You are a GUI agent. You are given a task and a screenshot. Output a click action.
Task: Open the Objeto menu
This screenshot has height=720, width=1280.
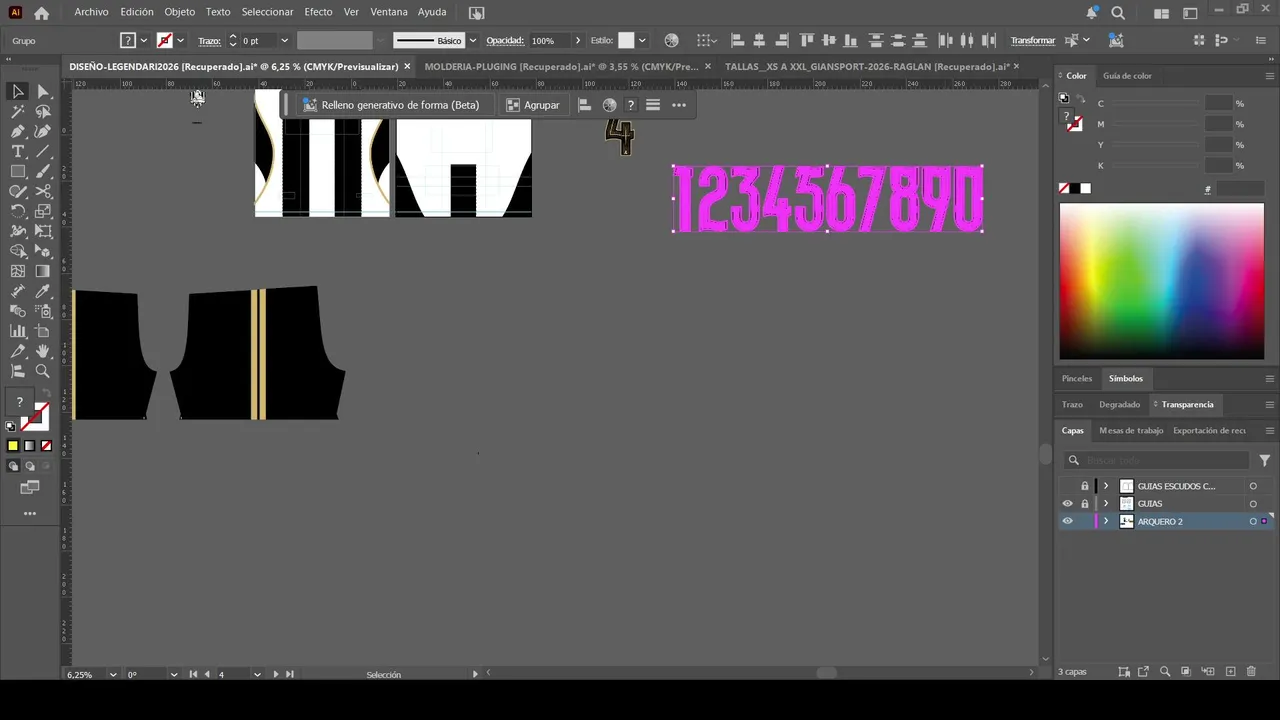179,12
